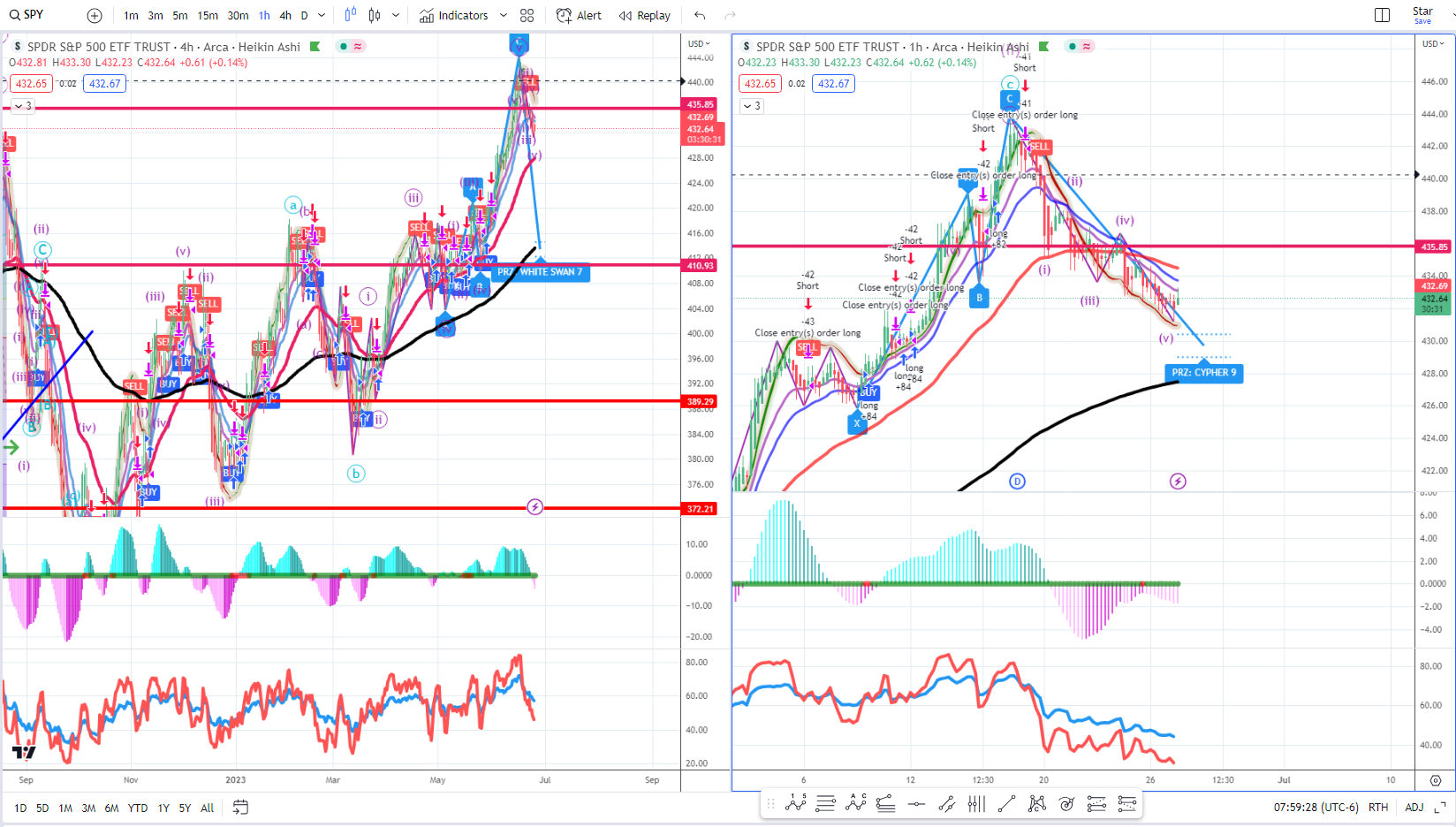The image size is (1456, 827).
Task: Click green flag on 4h chart
Action: pos(315,47)
